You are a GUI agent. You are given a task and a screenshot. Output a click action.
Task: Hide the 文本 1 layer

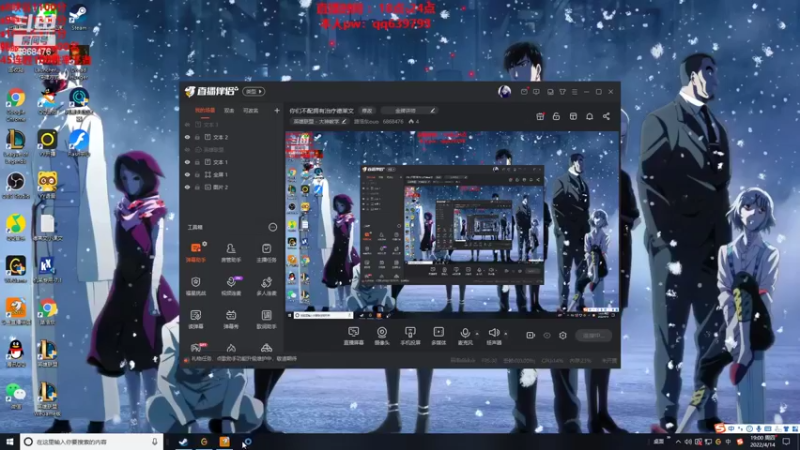coord(187,162)
